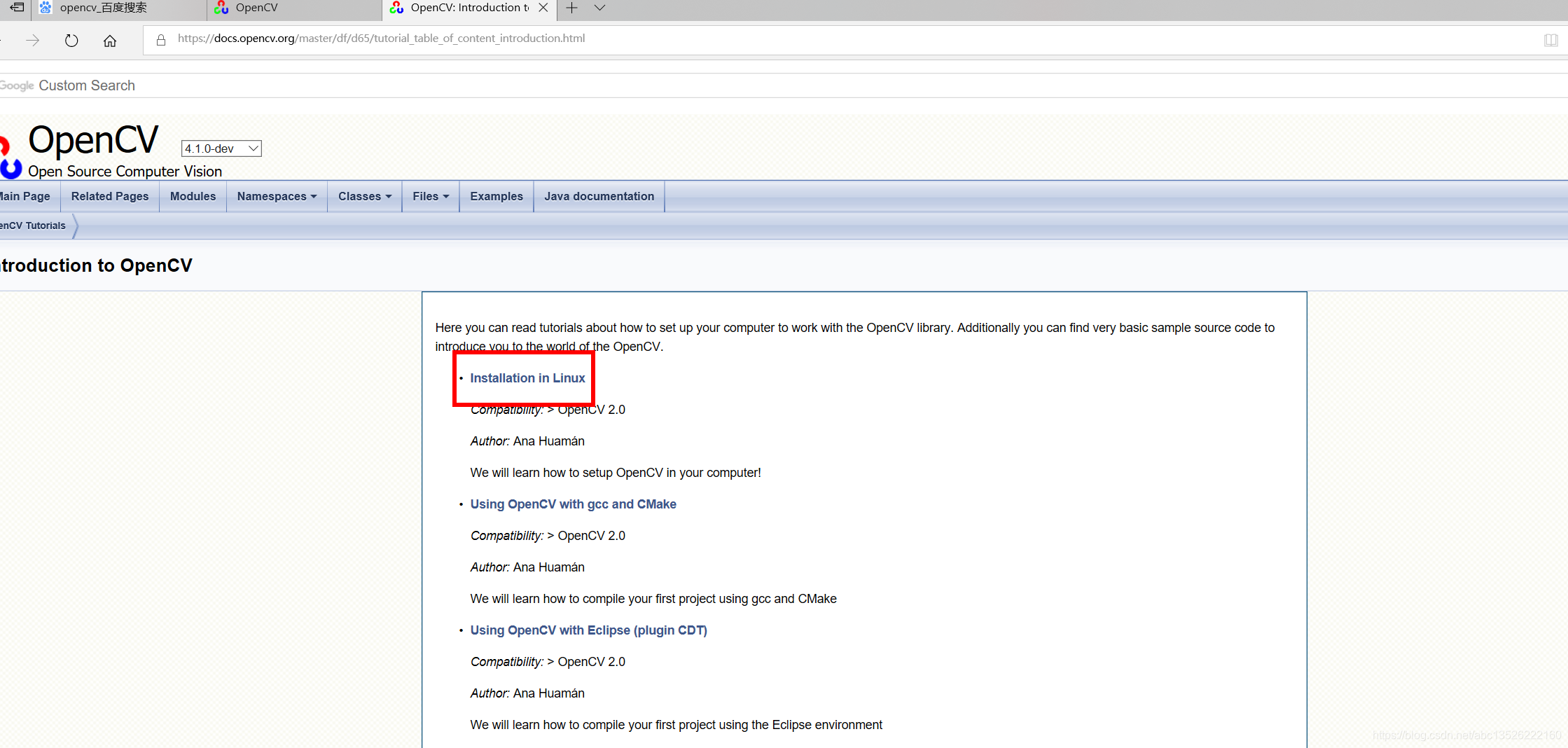Show the tab list chevron beside new tab
Viewport: 1568px width, 748px height.
point(599,8)
